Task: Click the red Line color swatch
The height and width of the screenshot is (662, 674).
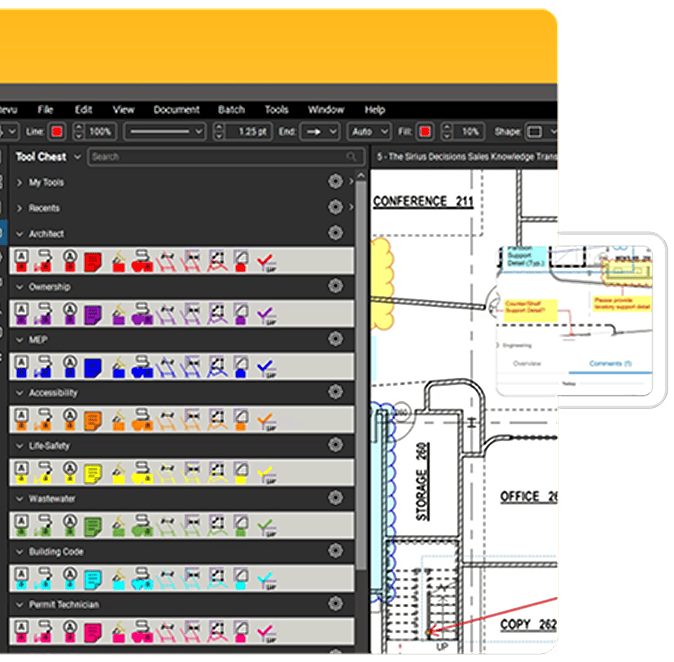Action: pyautogui.click(x=57, y=132)
